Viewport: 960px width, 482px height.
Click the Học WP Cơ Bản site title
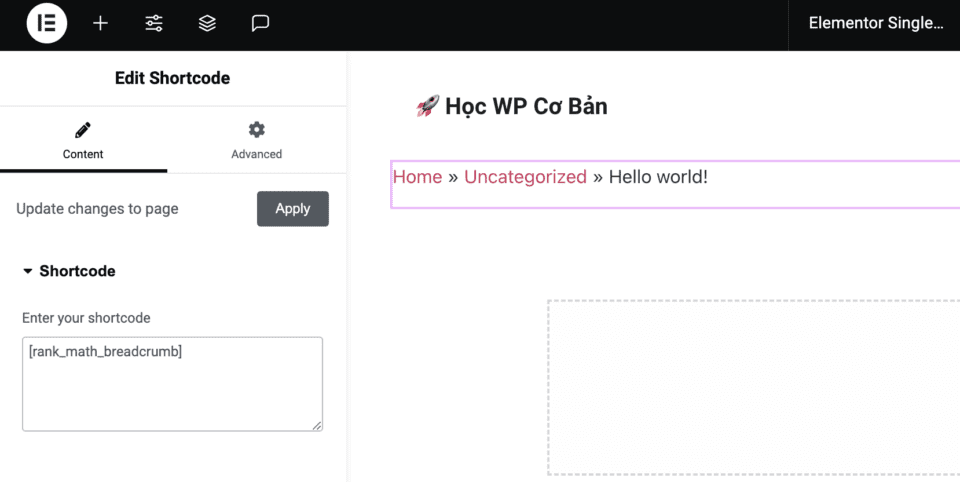tap(526, 106)
